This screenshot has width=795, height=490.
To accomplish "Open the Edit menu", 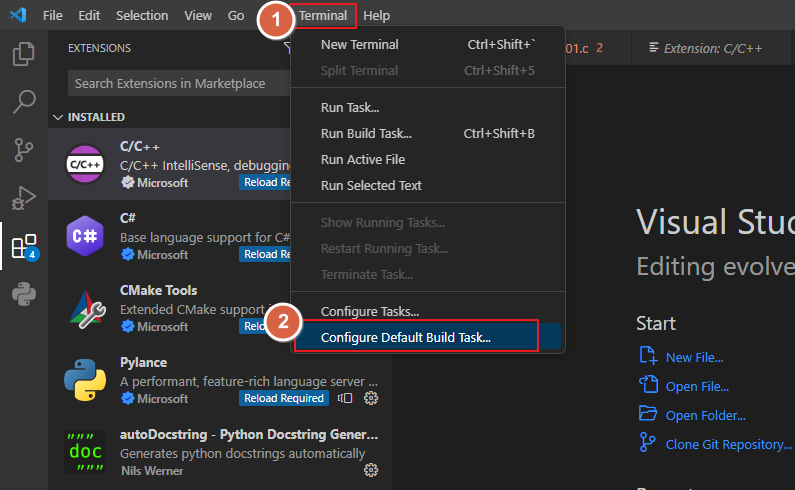I will 89,16.
